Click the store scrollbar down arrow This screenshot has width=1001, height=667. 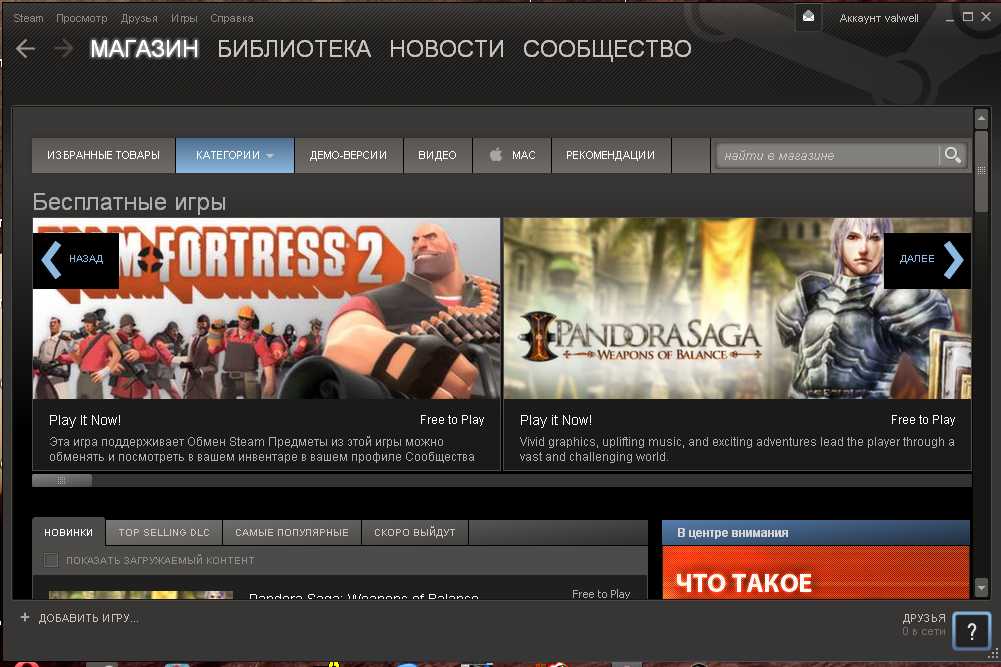coord(981,587)
